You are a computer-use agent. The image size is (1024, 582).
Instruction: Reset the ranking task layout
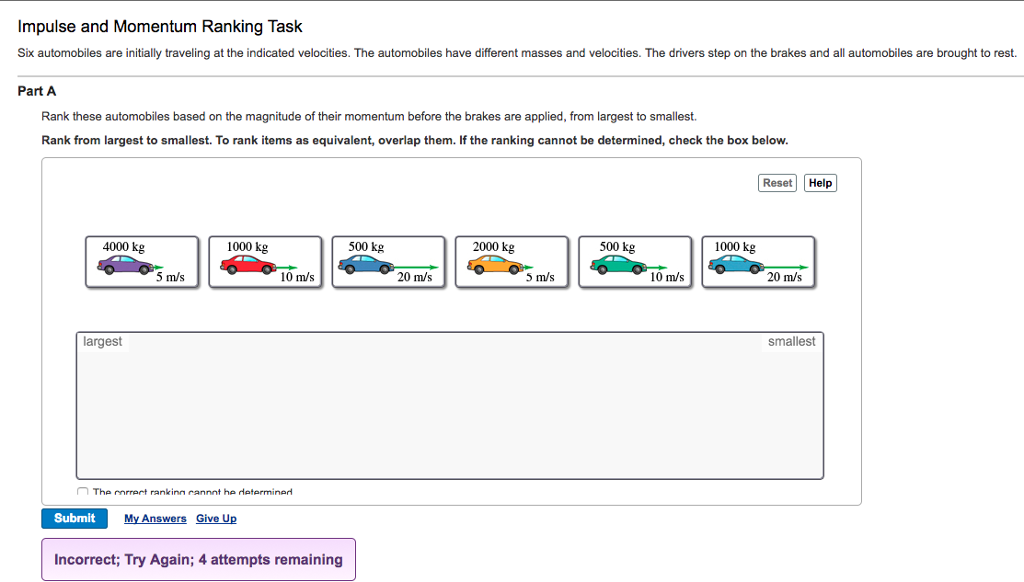pyautogui.click(x=777, y=182)
